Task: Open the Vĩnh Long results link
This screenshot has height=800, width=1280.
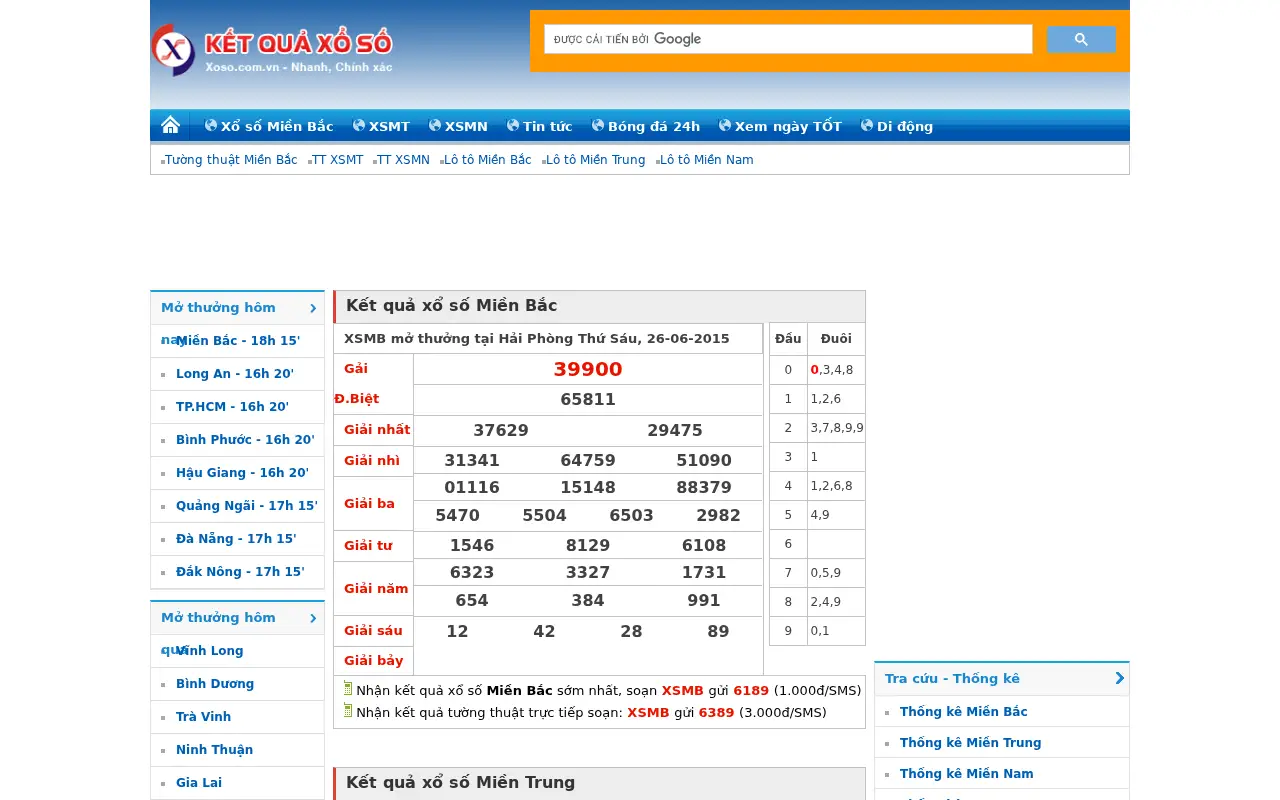Action: (210, 651)
